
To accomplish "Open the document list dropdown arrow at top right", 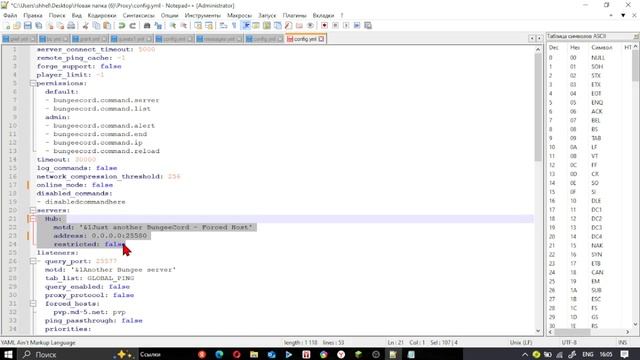I will click(x=623, y=16).
